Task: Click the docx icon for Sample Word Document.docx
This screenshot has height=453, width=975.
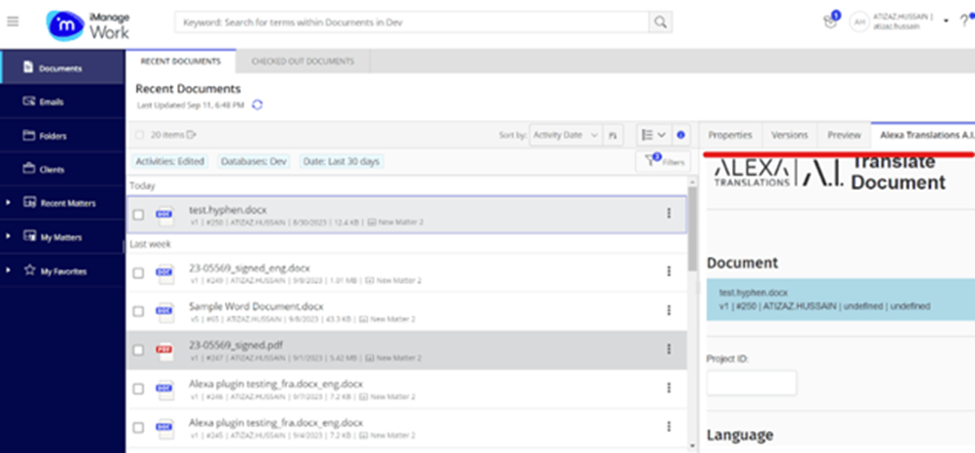Action: pos(165,312)
